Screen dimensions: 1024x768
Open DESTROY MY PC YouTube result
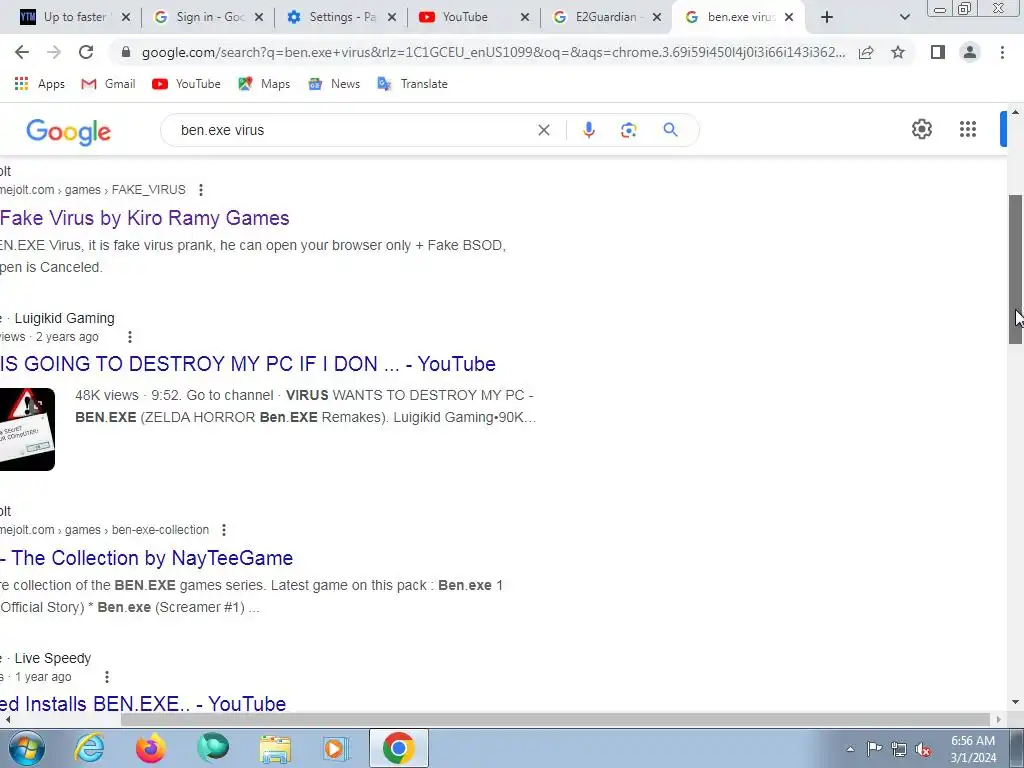(248, 364)
